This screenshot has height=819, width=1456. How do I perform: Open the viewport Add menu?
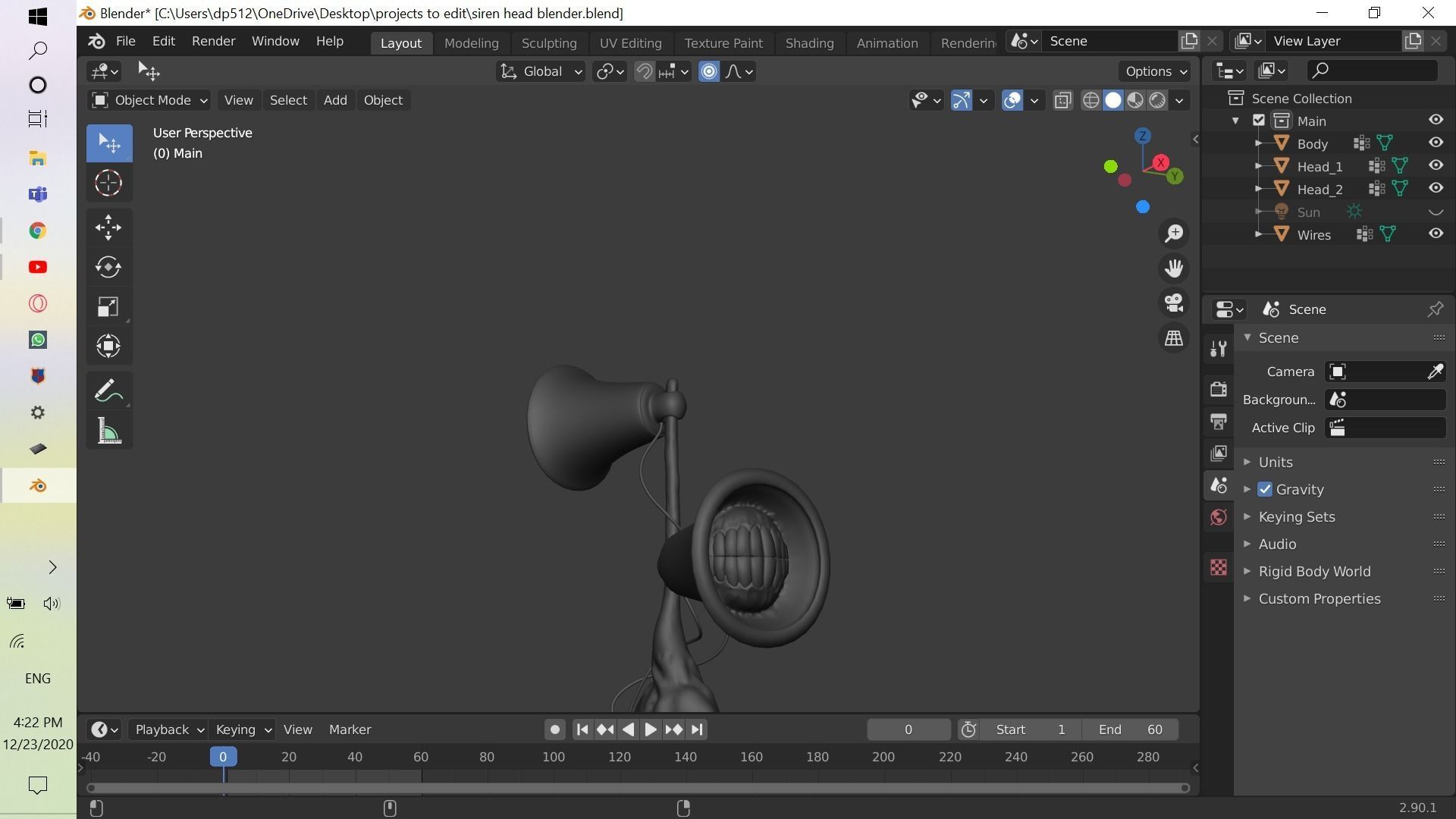click(335, 100)
